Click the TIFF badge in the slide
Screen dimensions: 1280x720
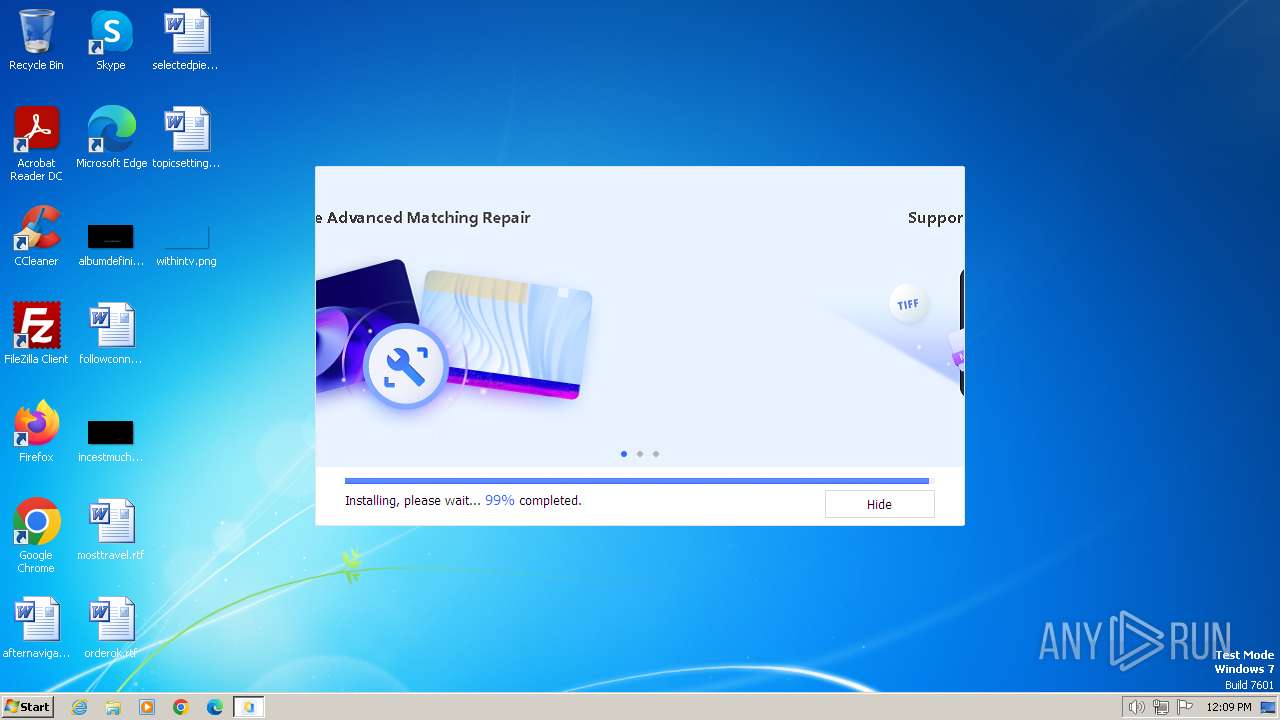click(x=908, y=304)
